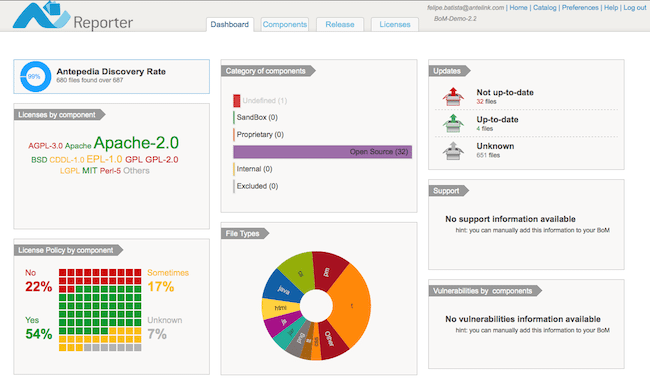The image size is (650, 383).
Task: Select the SandBox (0) category
Action: point(255,117)
